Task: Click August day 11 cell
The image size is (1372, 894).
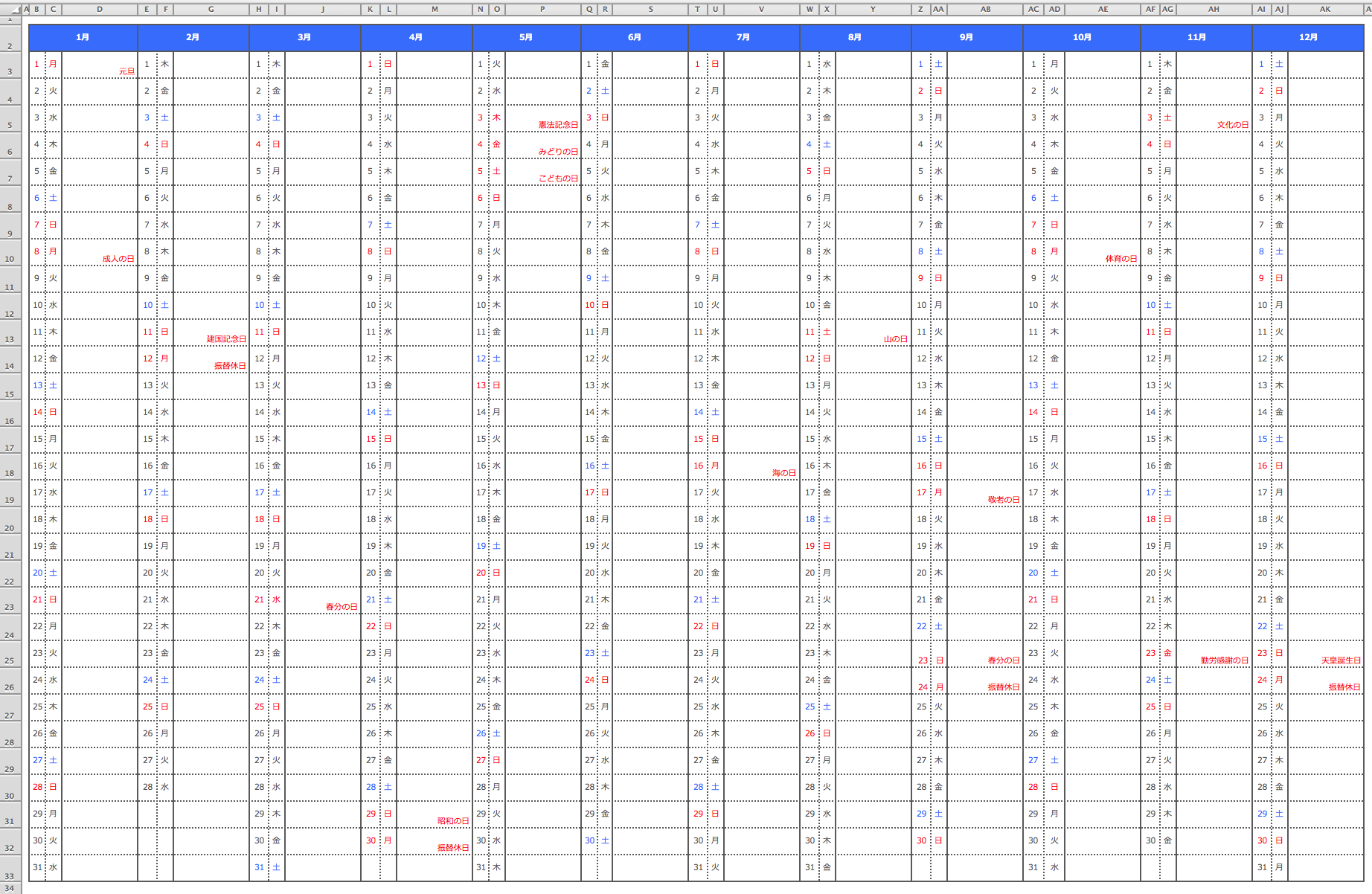Action: (x=810, y=332)
